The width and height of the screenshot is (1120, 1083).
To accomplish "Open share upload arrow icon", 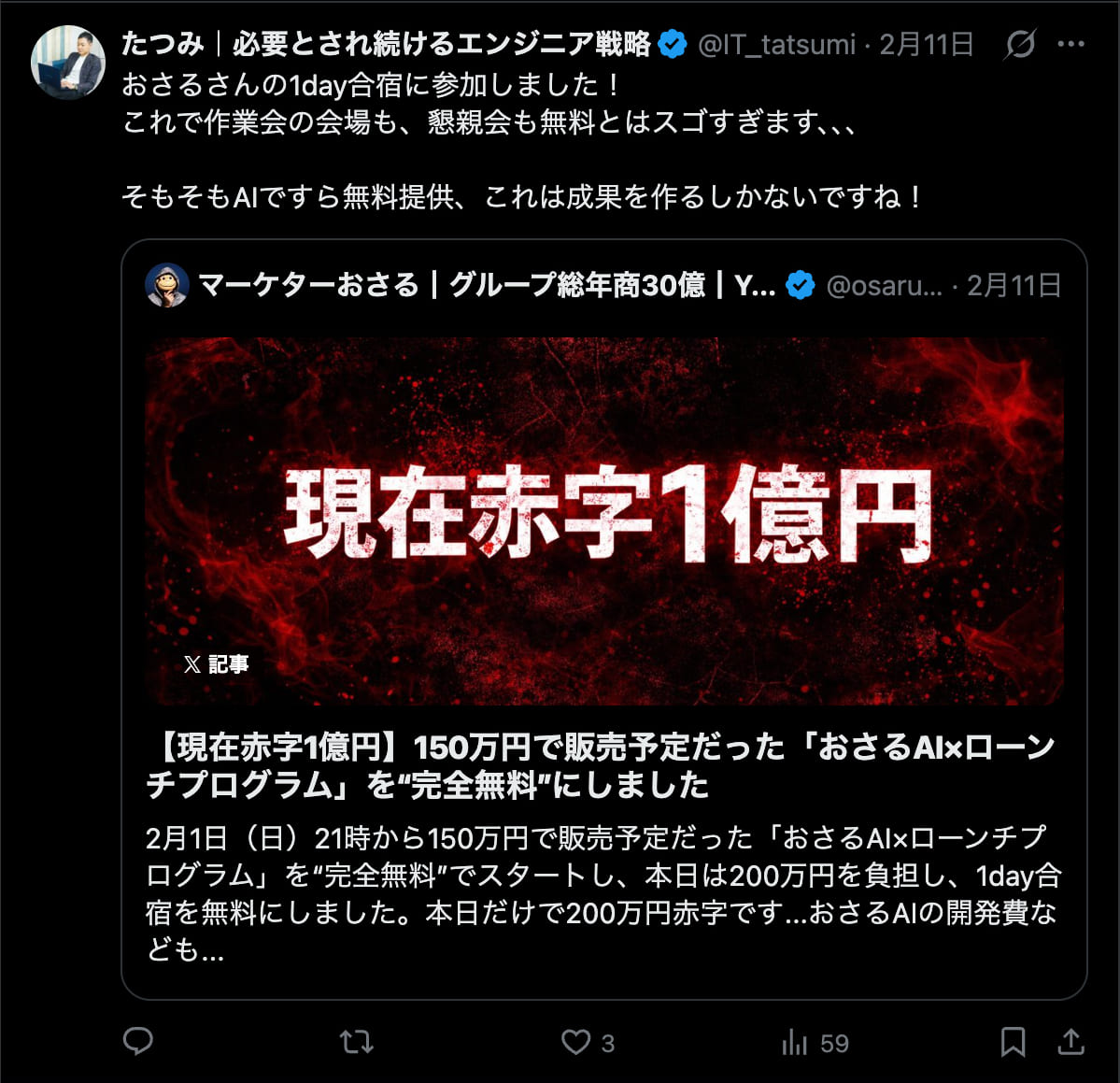I will [1070, 1042].
